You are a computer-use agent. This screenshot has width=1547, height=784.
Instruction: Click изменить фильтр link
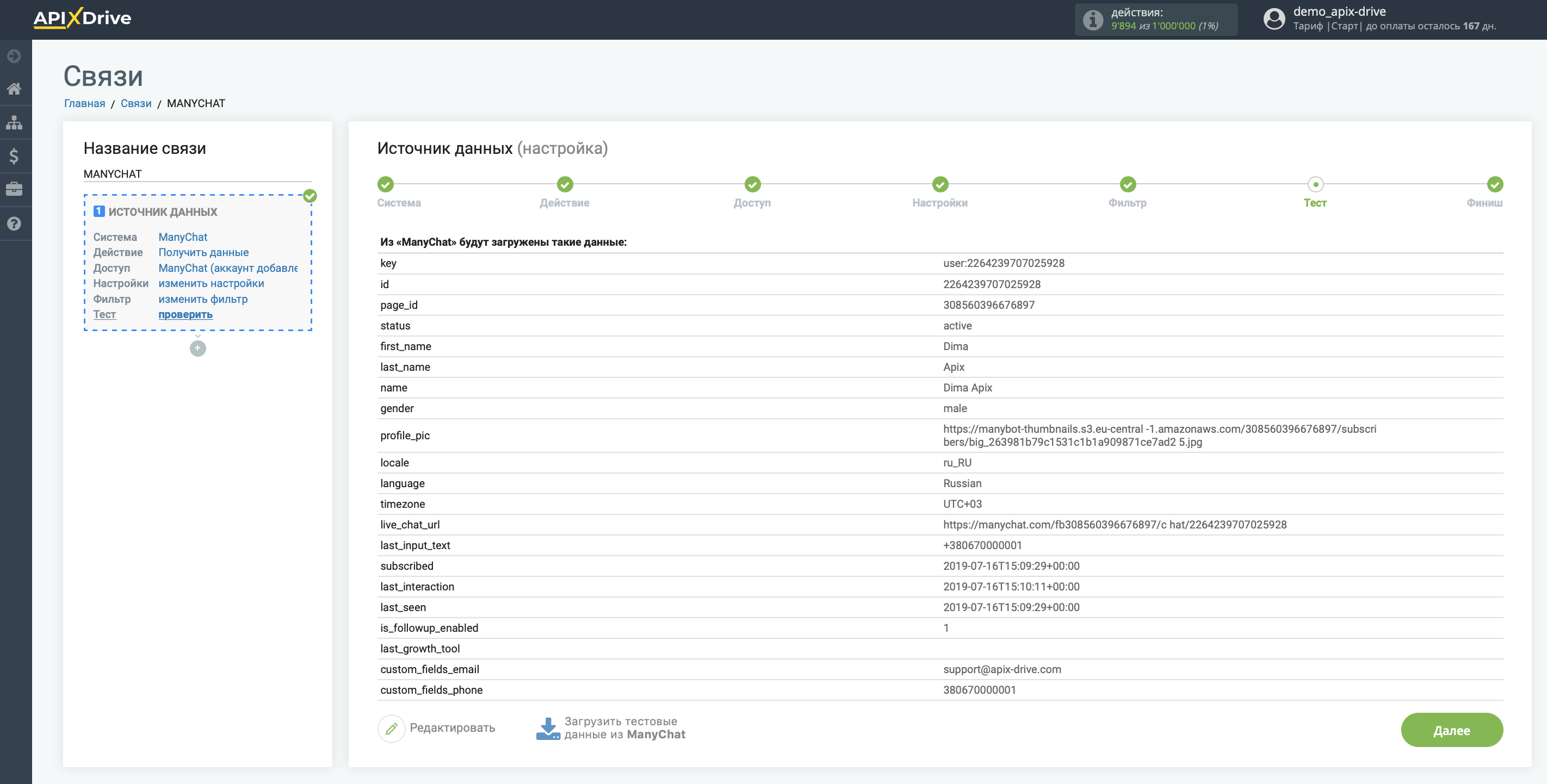(203, 298)
